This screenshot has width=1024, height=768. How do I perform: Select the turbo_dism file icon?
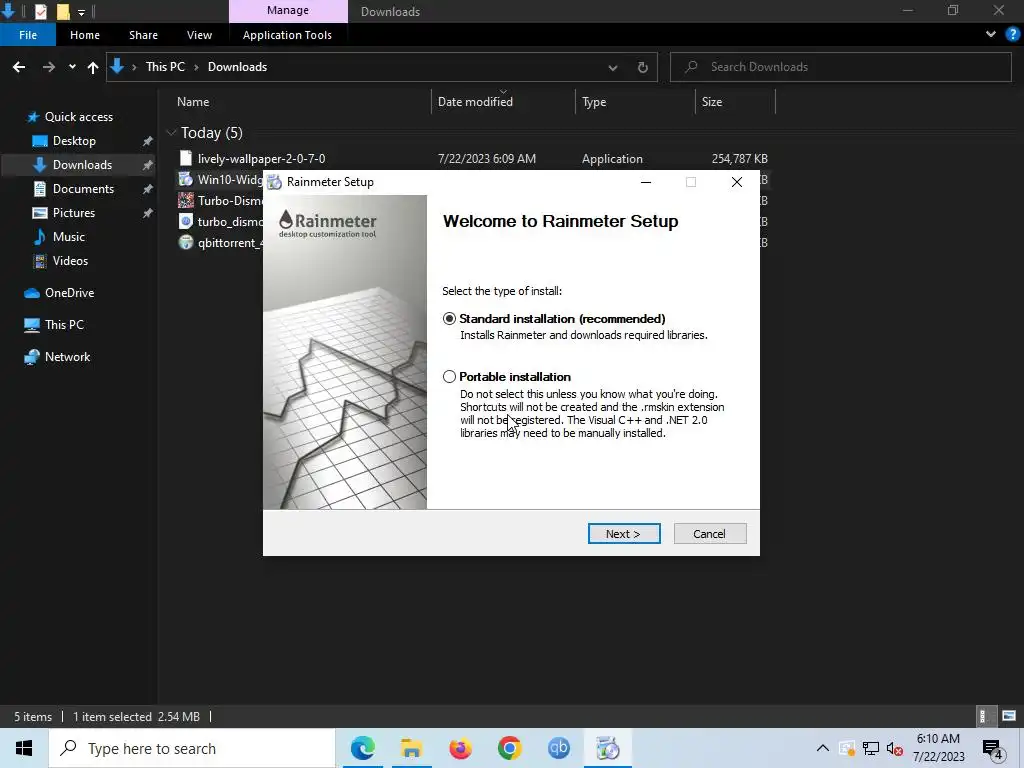click(186, 221)
